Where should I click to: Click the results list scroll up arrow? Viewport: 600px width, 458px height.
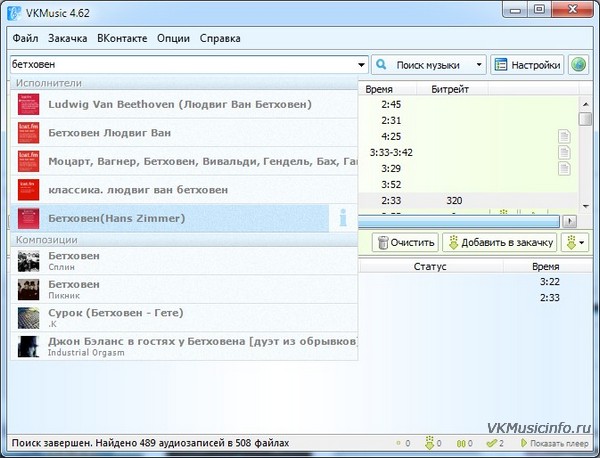click(585, 104)
